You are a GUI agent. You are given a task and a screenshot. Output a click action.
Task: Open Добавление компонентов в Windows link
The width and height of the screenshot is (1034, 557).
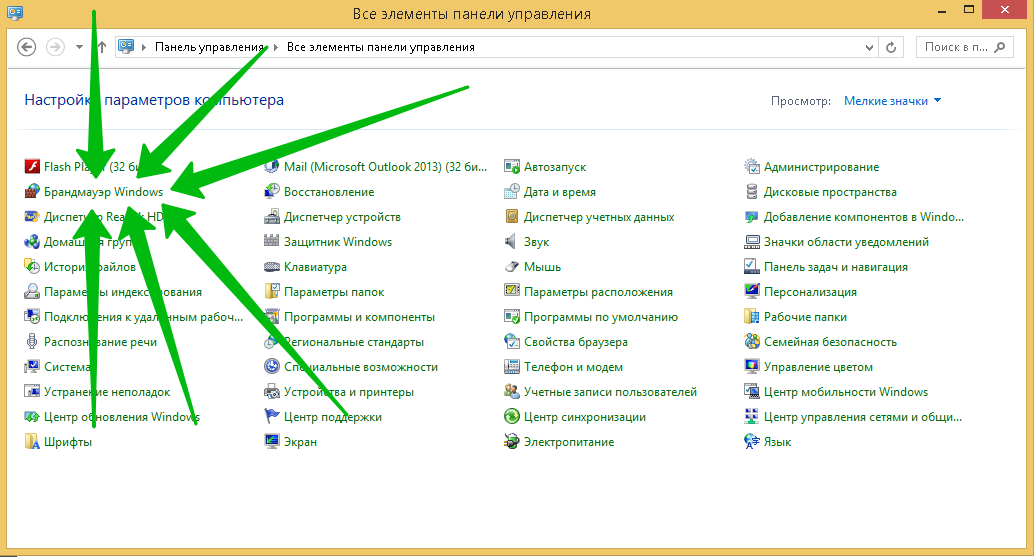click(x=864, y=217)
